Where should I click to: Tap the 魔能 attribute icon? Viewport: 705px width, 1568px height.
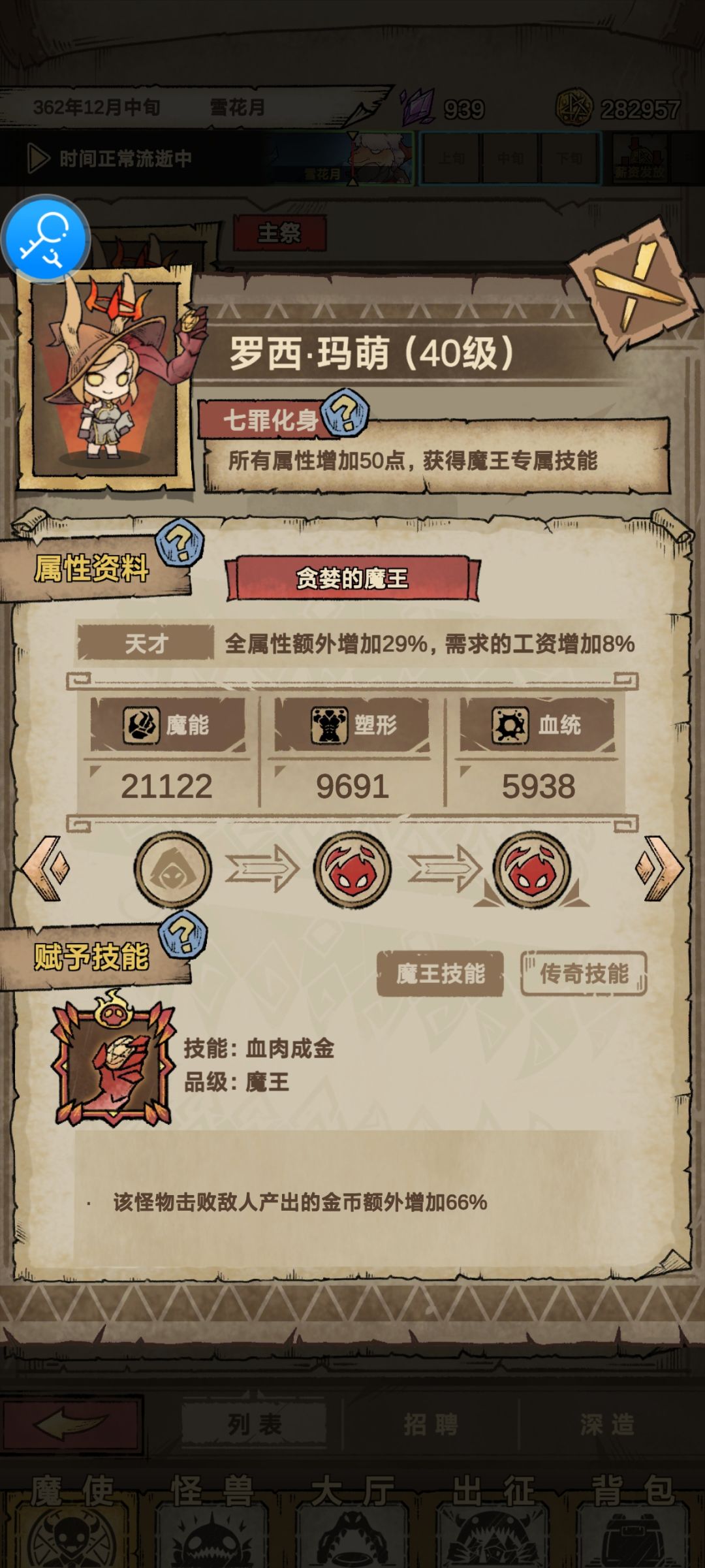[141, 725]
